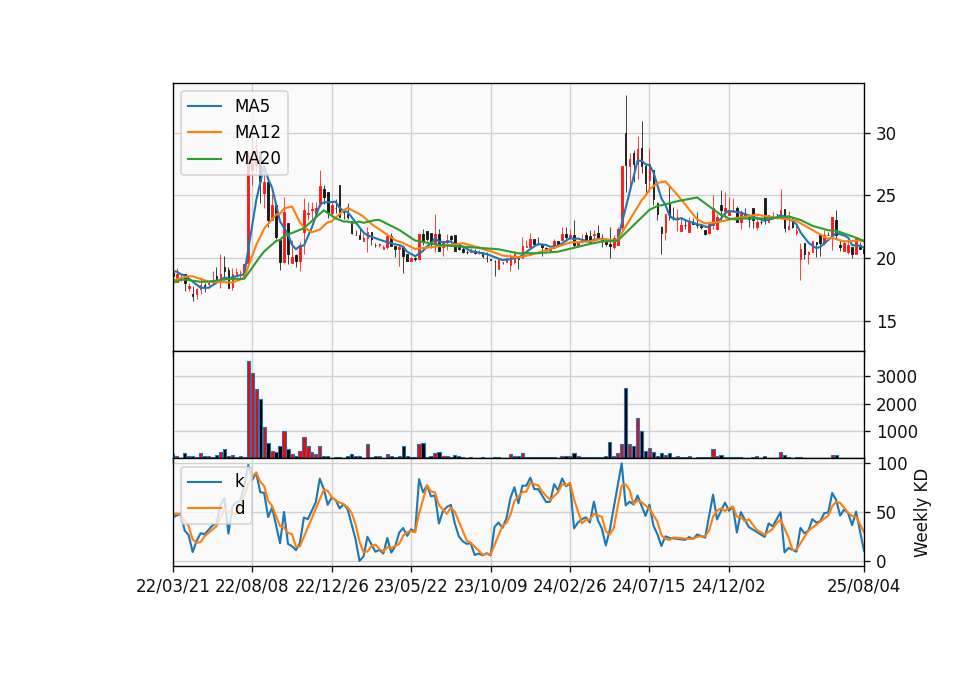The width and height of the screenshot is (960, 690).
Task: Click the price axis value 30
Action: point(886,134)
